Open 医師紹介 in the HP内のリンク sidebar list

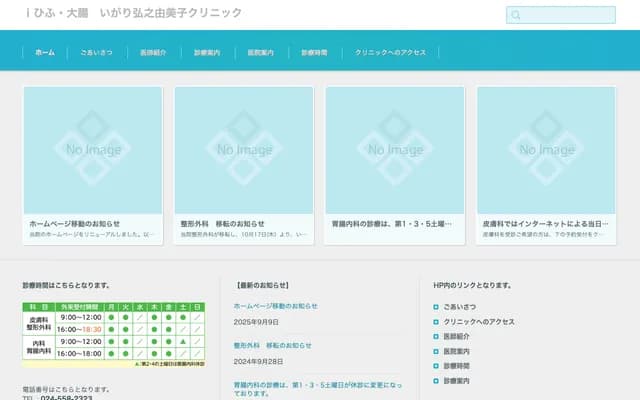pos(457,336)
